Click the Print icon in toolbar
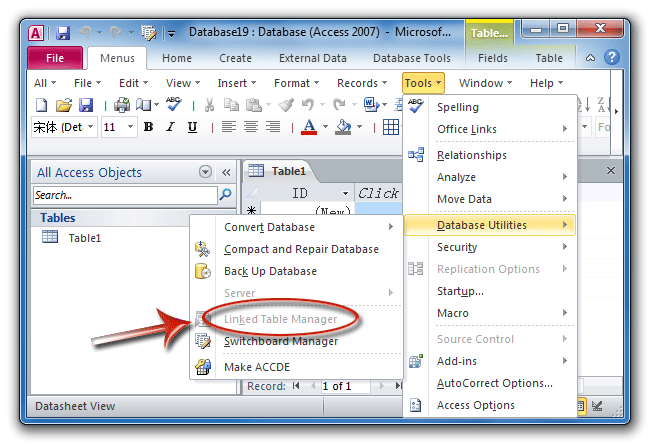 point(122,105)
